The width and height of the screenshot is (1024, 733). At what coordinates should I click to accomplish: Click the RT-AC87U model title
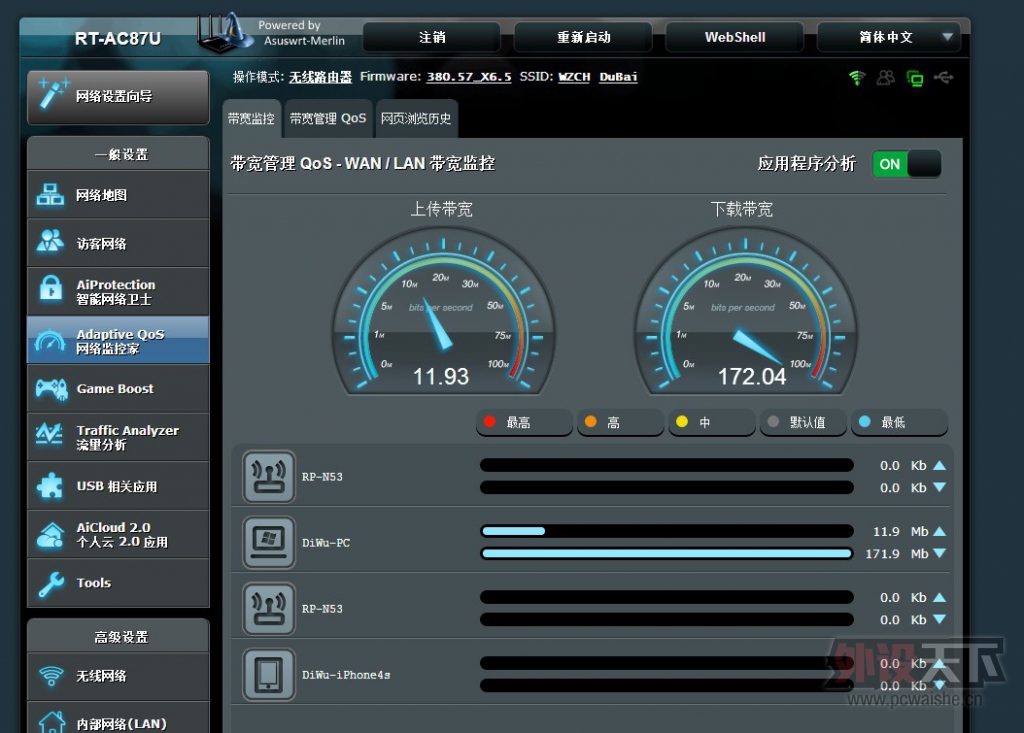pyautogui.click(x=118, y=39)
